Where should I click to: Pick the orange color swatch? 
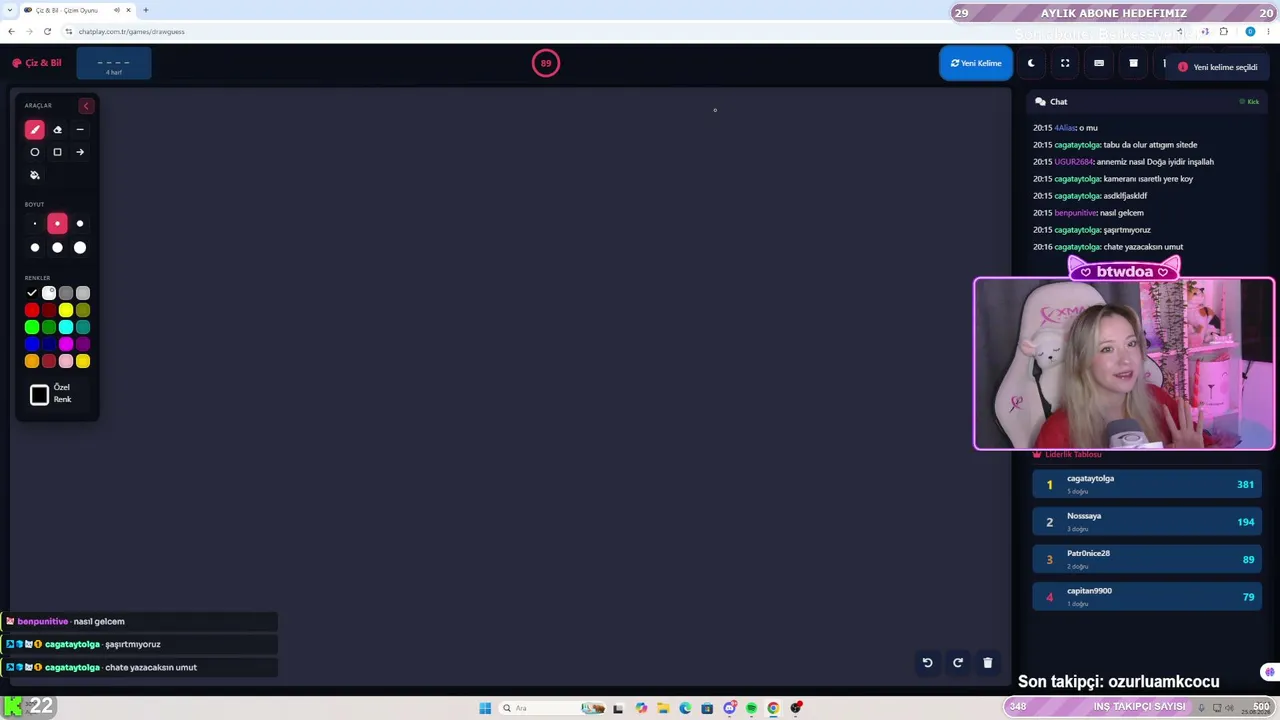(x=32, y=361)
